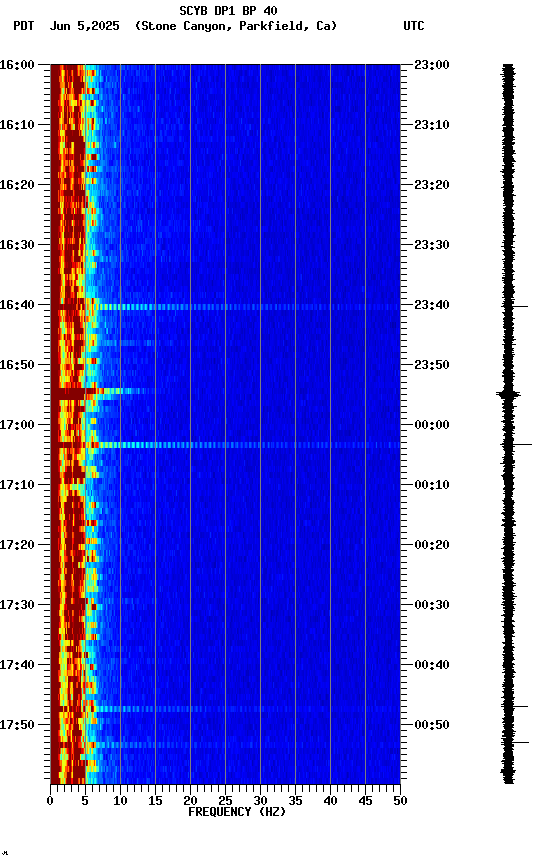Viewport: 552px width, 864px height.
Task: Click the '16:20' PDT time label
Action: point(17,185)
